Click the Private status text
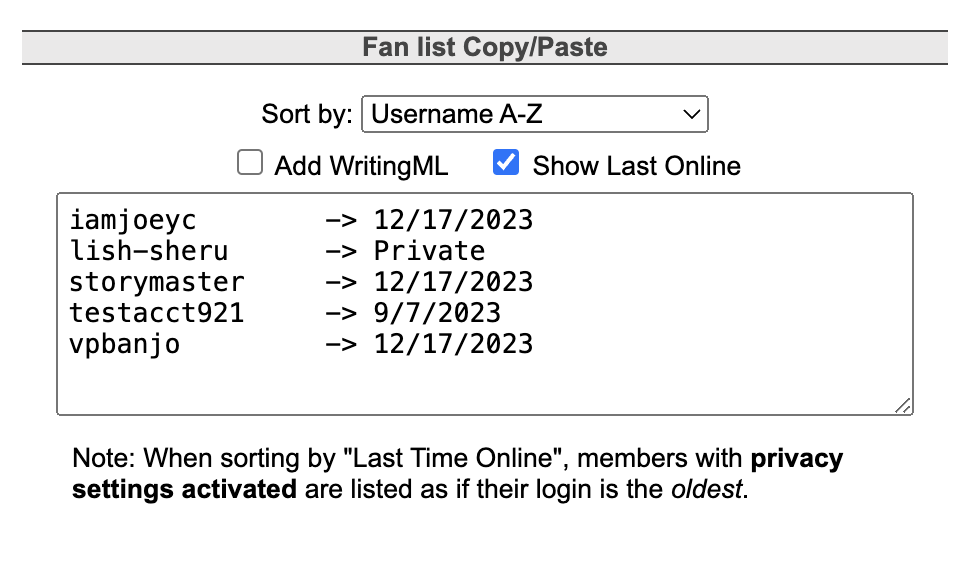Screen dimensions: 974x570 pos(429,251)
